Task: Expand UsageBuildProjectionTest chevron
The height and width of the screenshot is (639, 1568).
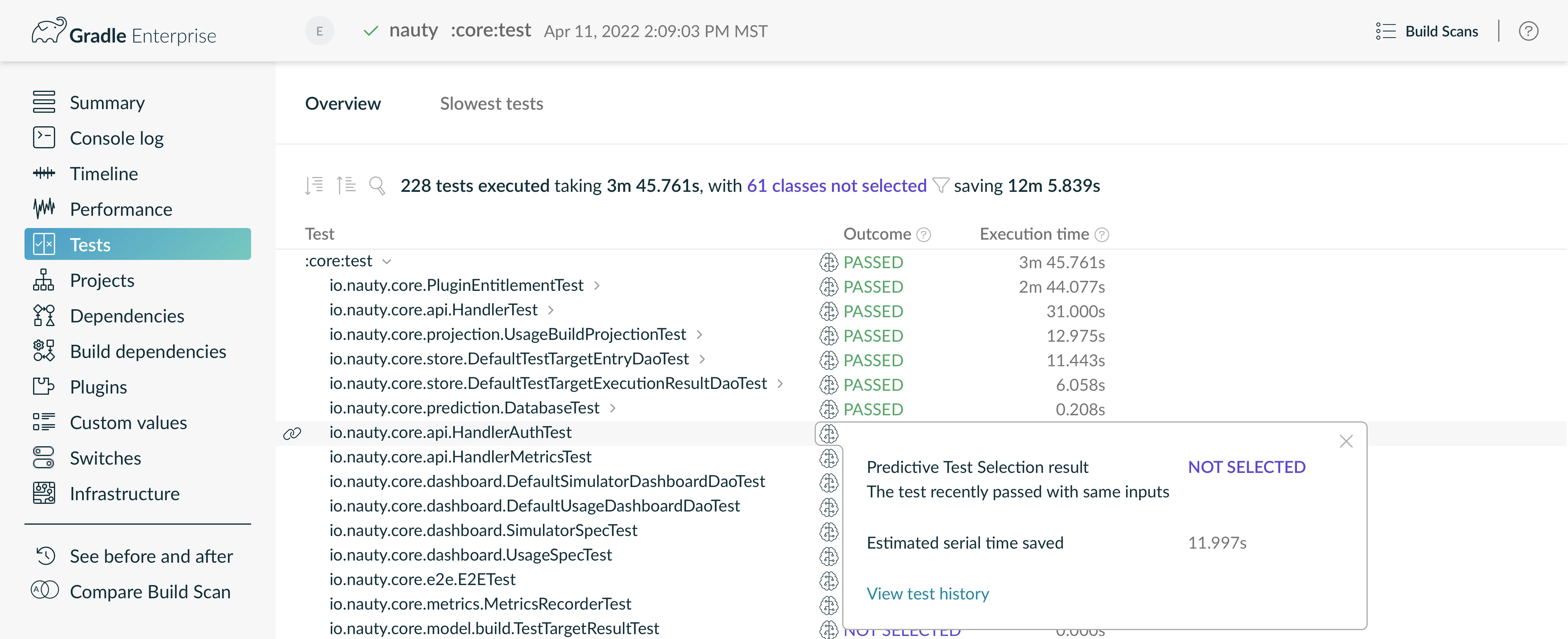Action: tap(699, 334)
